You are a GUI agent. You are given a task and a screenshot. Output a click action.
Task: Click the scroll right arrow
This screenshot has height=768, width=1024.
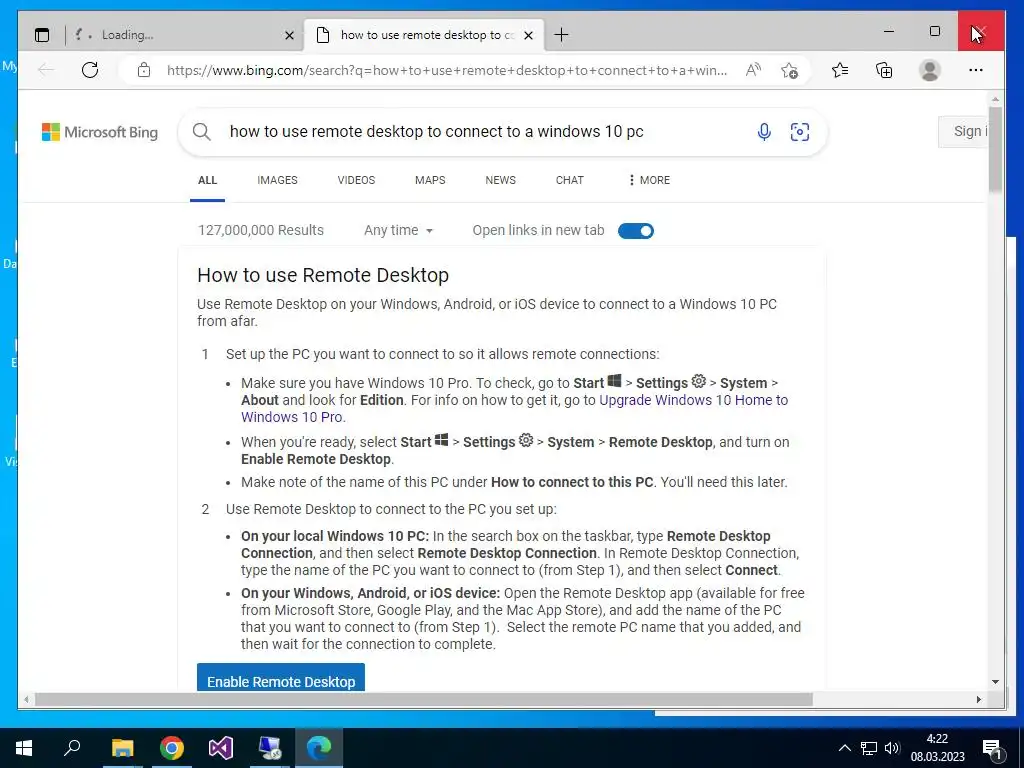click(978, 699)
